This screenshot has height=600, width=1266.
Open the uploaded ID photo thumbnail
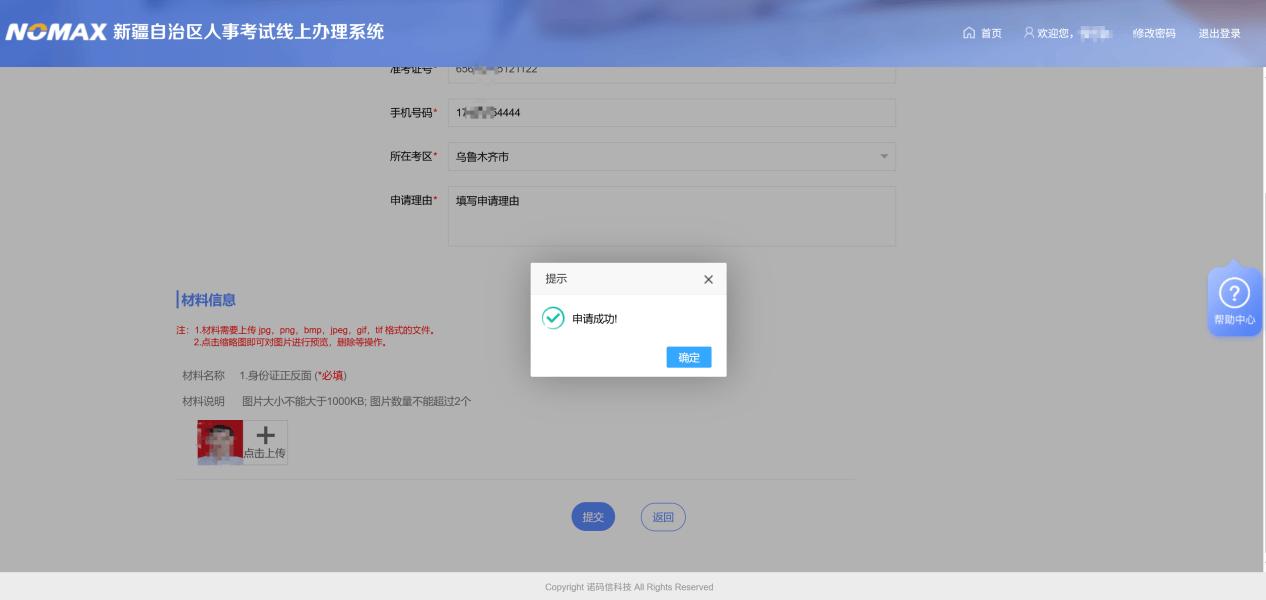220,442
